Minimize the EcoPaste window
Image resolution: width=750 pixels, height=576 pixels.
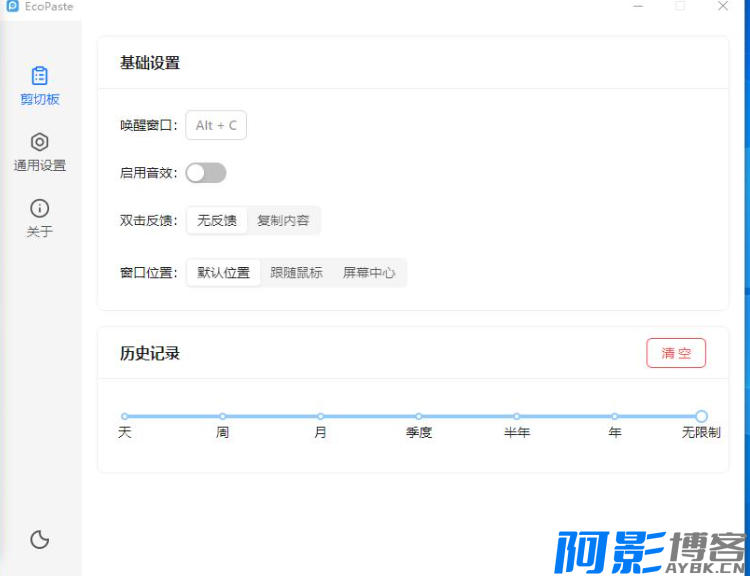[638, 6]
